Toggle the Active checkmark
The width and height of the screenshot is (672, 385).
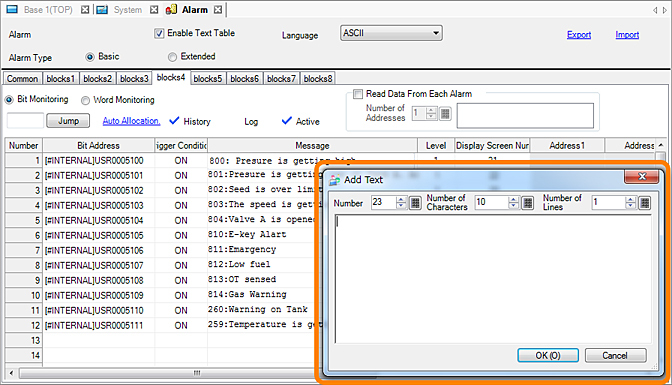click(287, 121)
